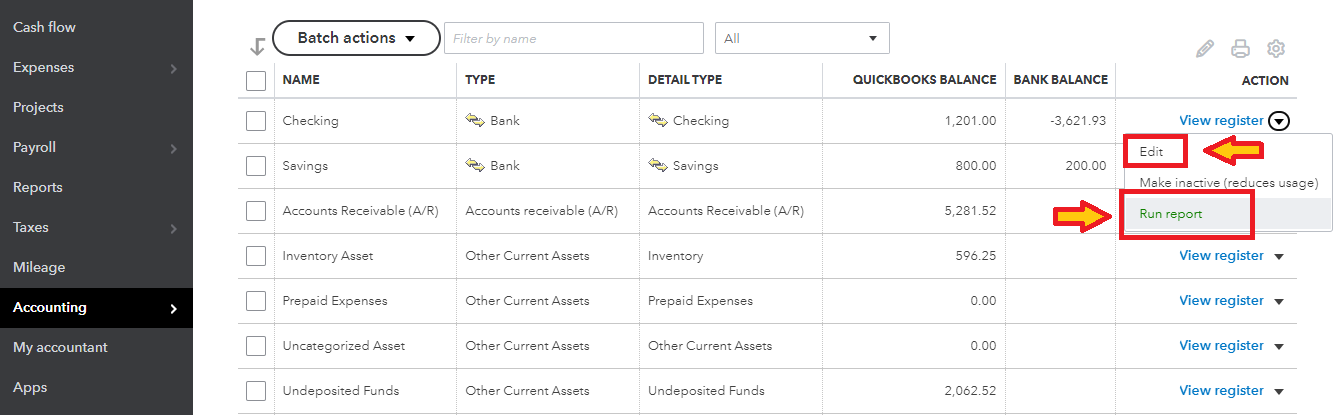Image resolution: width=1340 pixels, height=415 pixels.
Task: Click the Filter by name input field
Action: [574, 38]
